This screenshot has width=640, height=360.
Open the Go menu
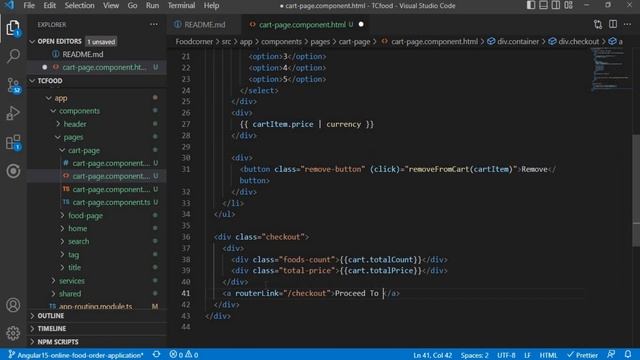132,5
